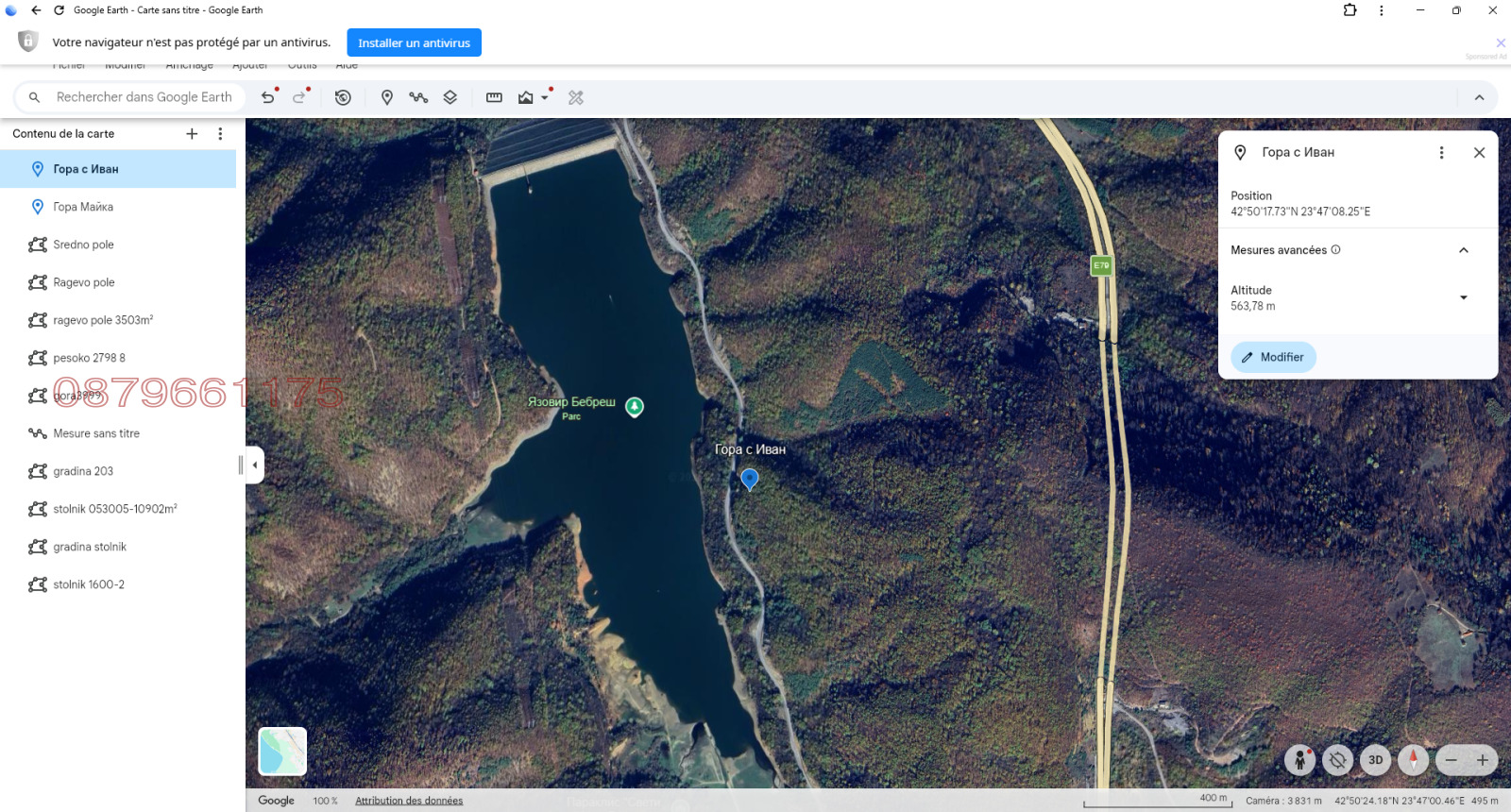
Task: Click the crossed tools icon in toolbar
Action: pos(576,97)
